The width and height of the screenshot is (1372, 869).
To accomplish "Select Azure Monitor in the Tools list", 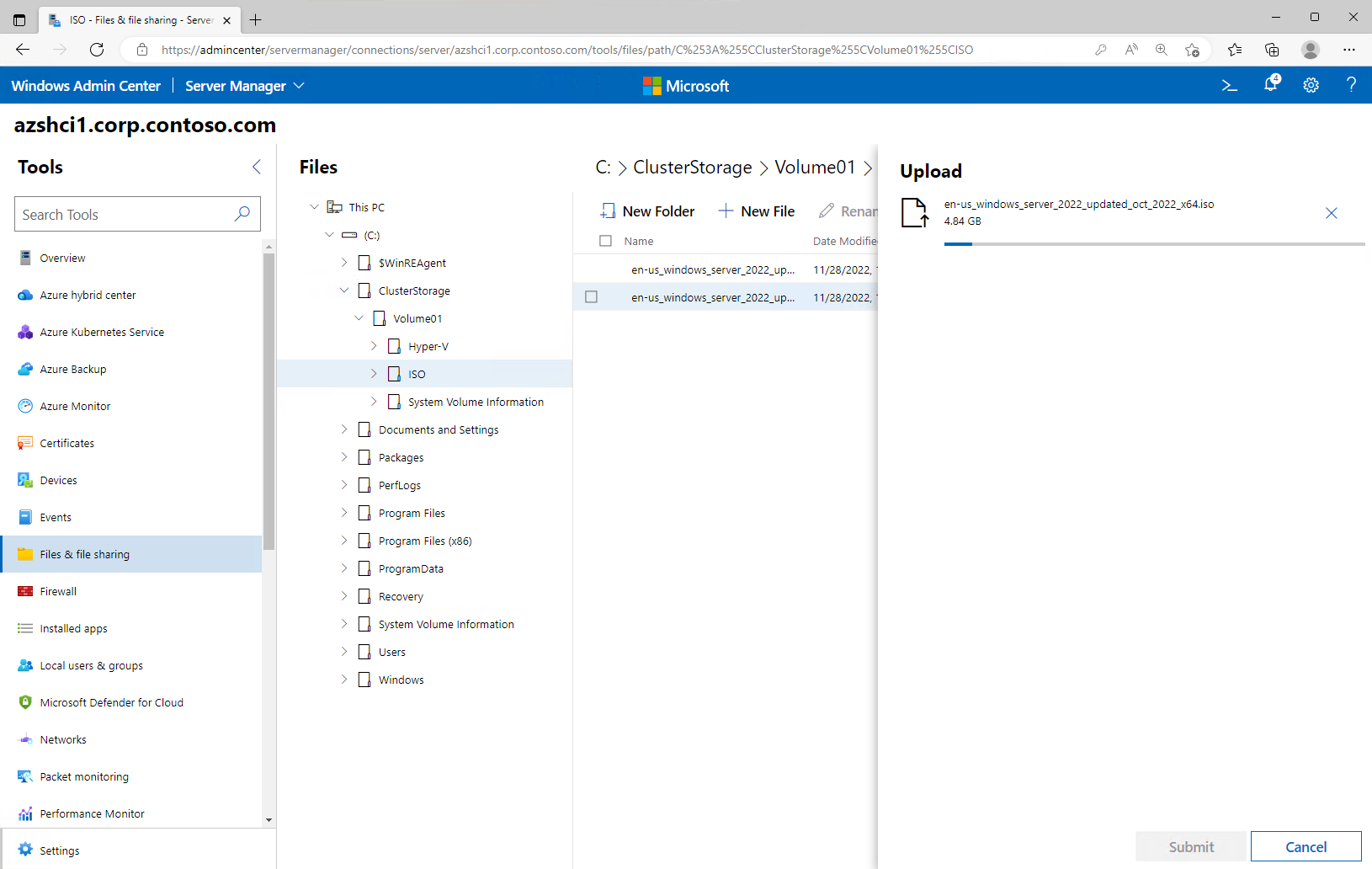I will tap(75, 406).
